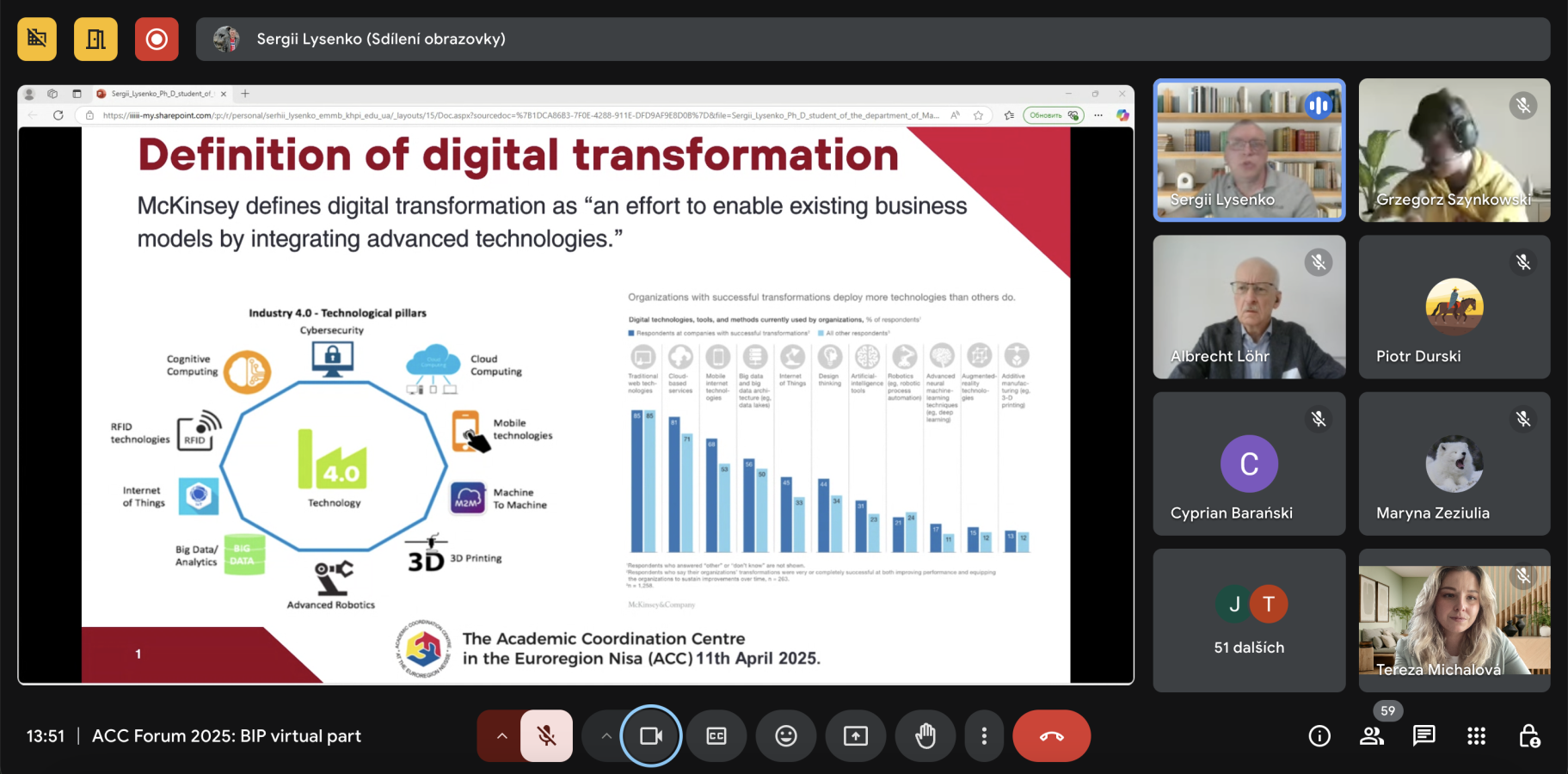Open the chat messages panel
This screenshot has width=1568, height=774.
point(1424,736)
